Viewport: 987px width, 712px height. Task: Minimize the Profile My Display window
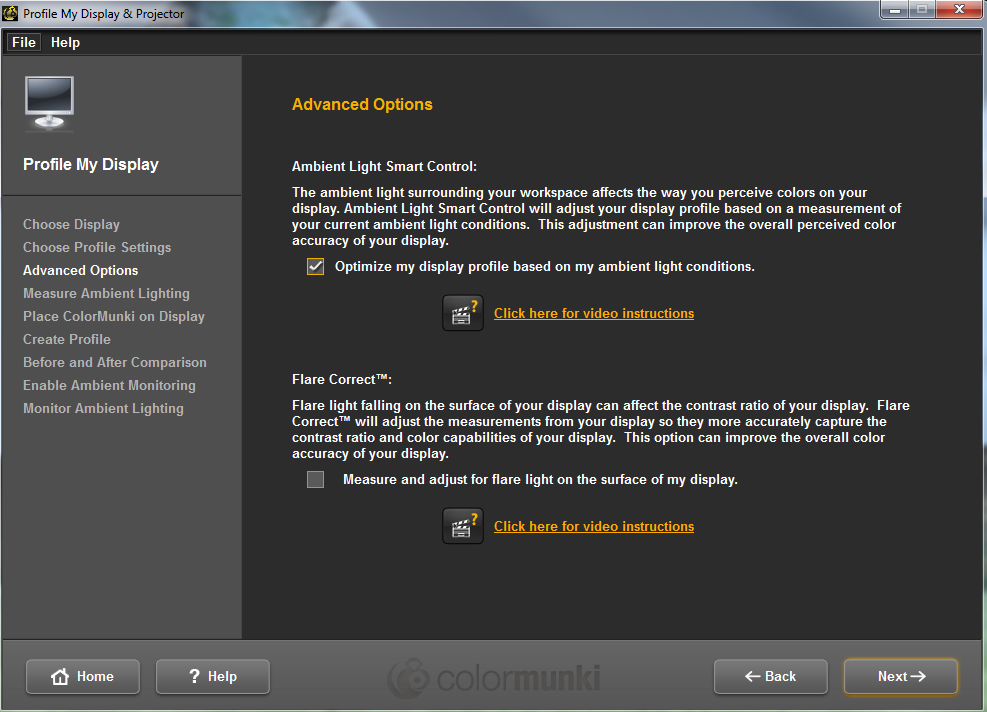(894, 9)
